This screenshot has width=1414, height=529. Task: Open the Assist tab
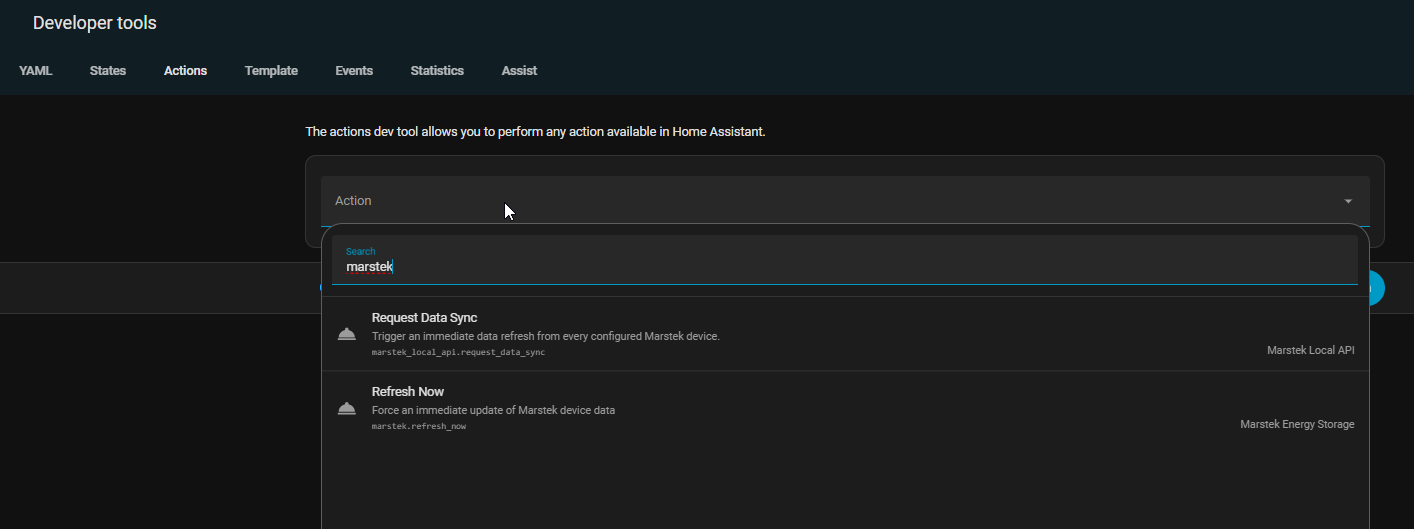pyautogui.click(x=519, y=71)
